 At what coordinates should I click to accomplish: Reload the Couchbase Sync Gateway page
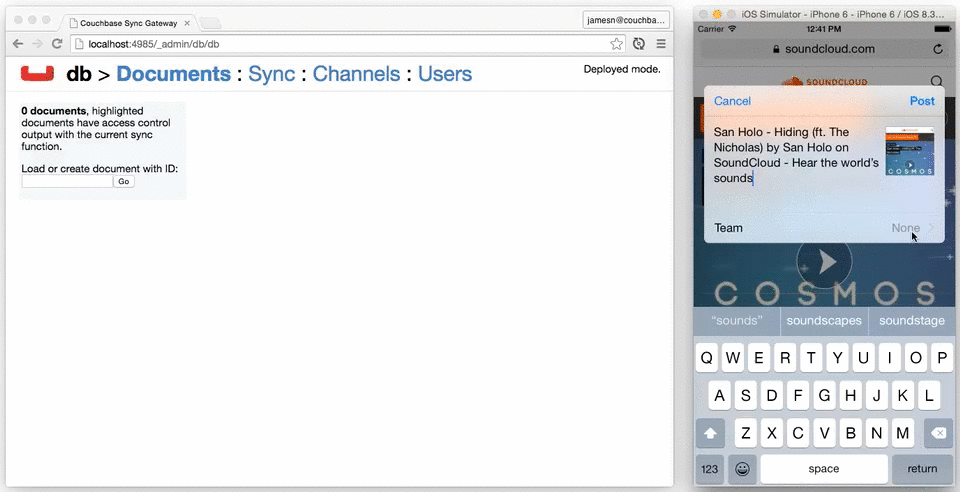coord(57,43)
